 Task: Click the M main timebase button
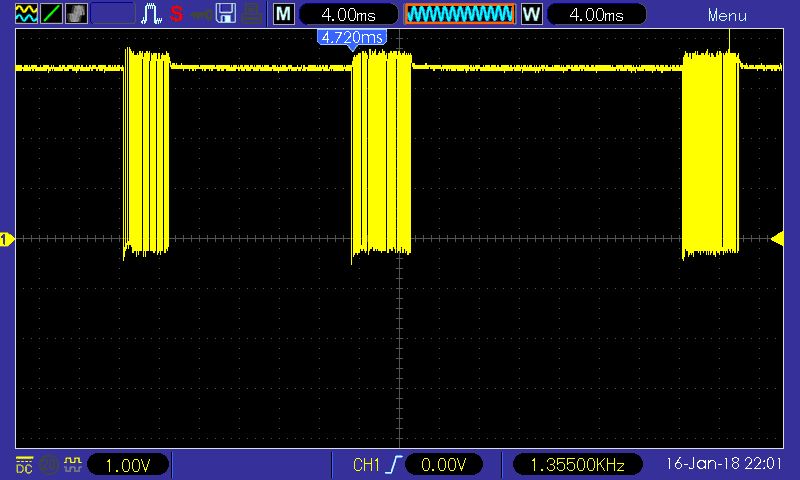[x=284, y=14]
